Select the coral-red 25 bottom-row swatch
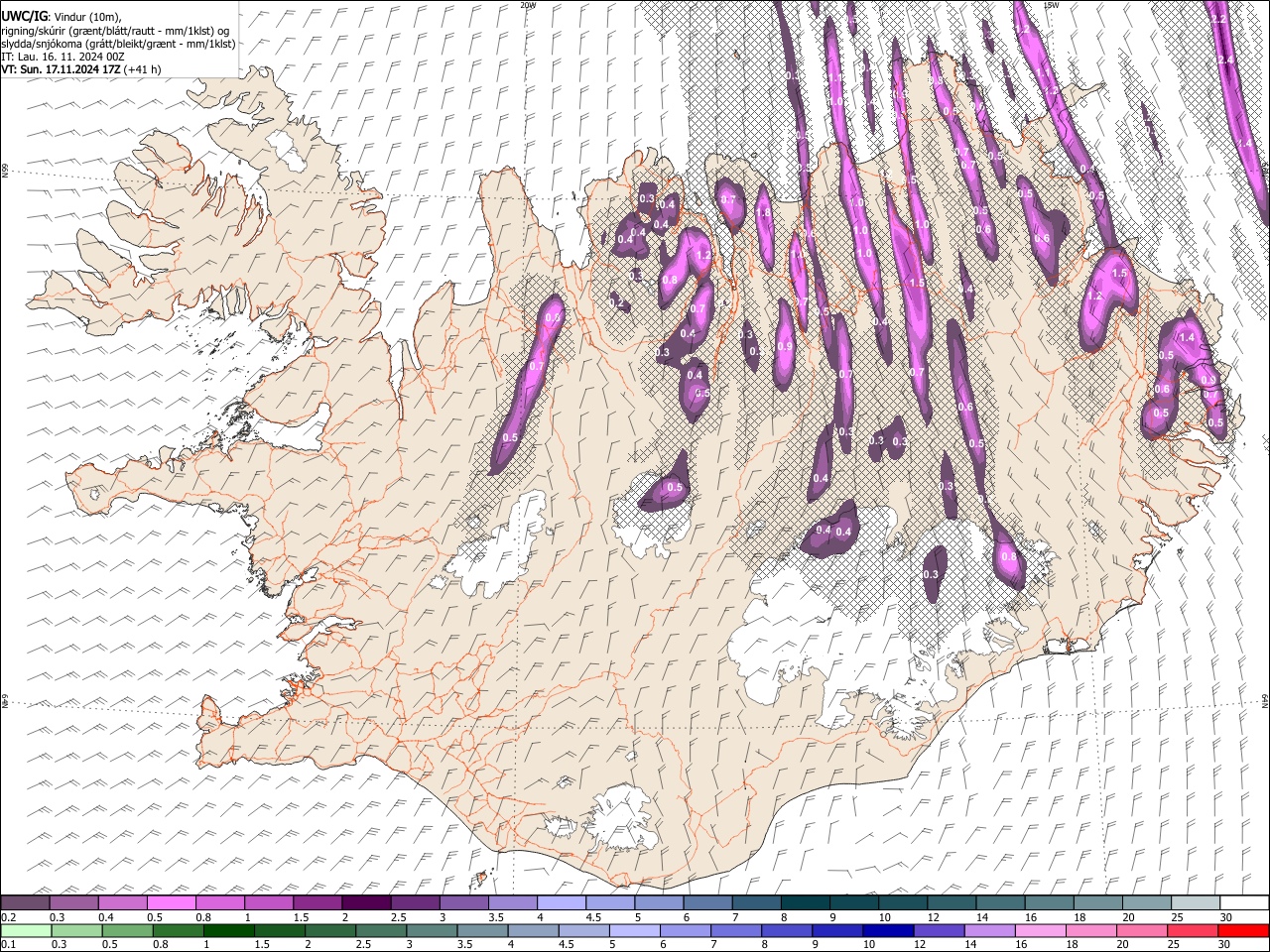The image size is (1270, 952). tap(1193, 930)
